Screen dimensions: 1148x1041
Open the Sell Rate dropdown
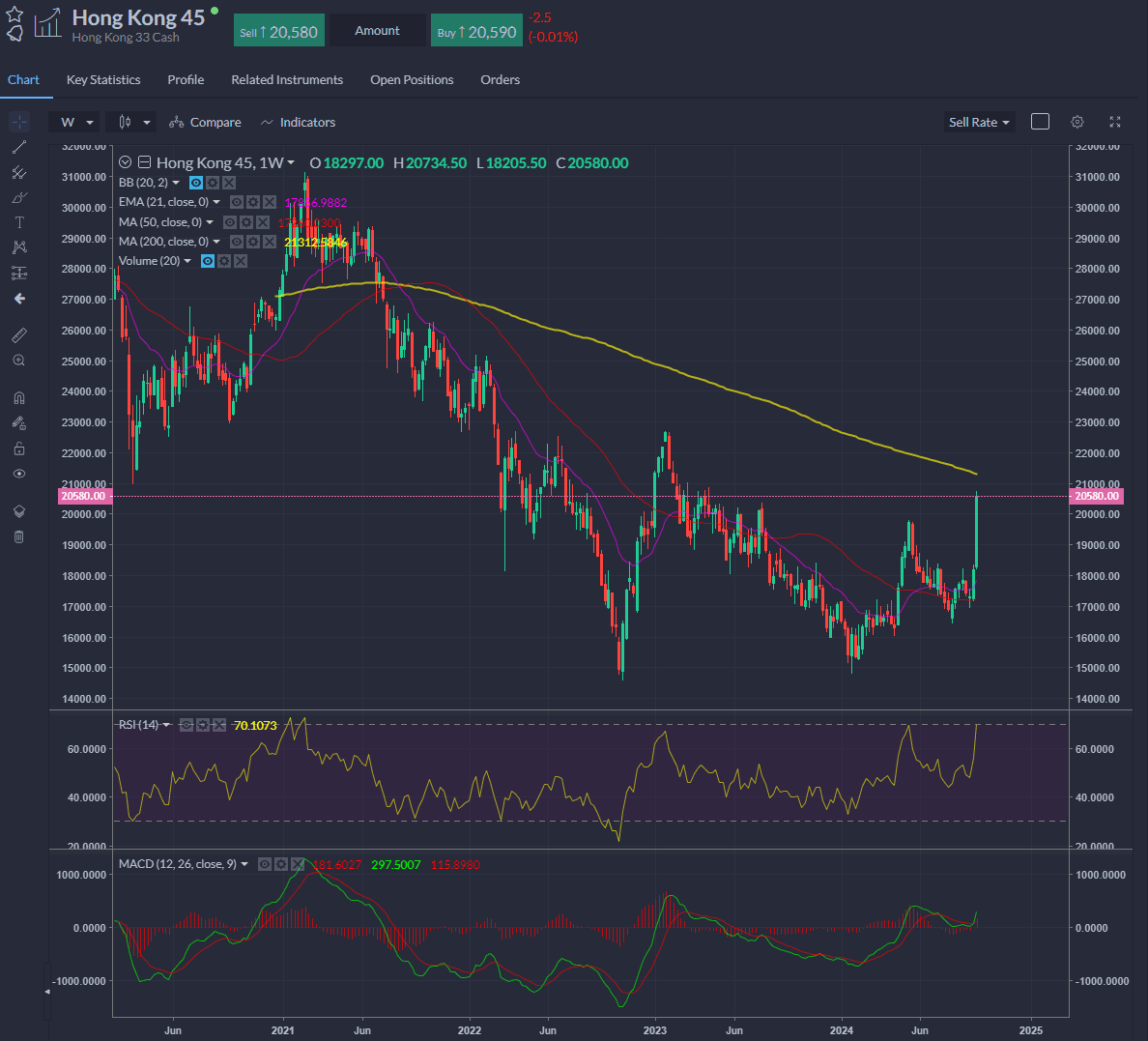tap(978, 123)
